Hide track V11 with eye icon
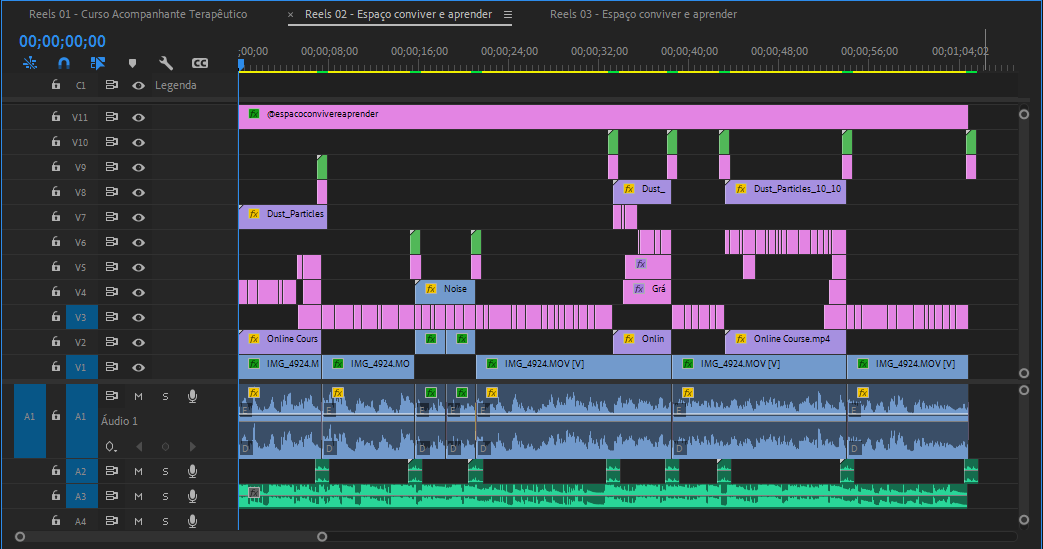 (138, 117)
